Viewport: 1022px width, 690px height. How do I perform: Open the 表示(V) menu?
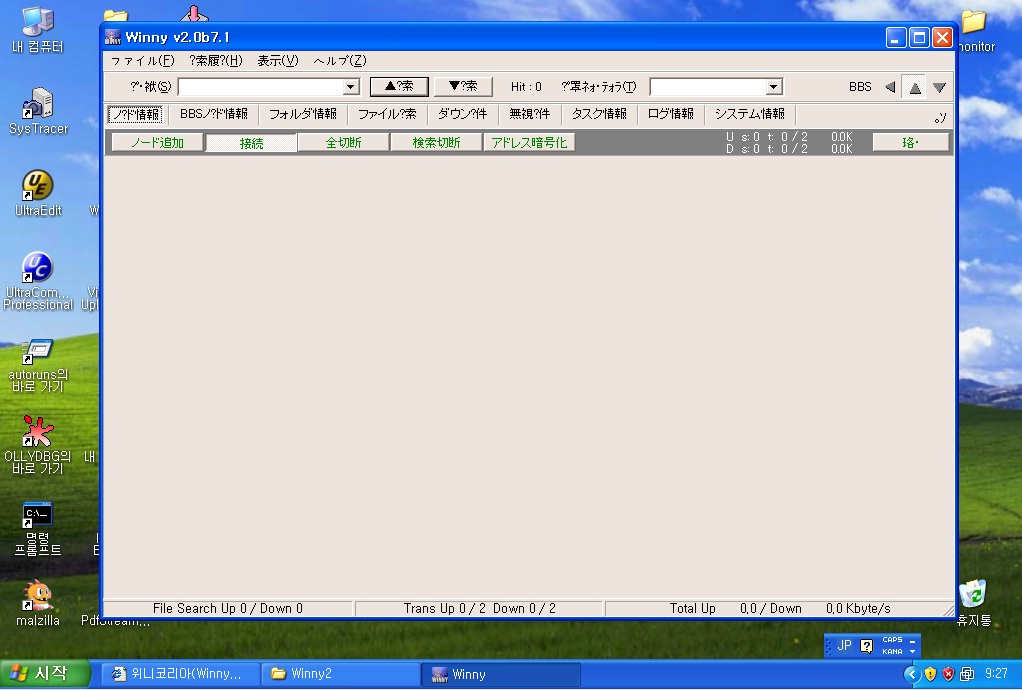278,61
